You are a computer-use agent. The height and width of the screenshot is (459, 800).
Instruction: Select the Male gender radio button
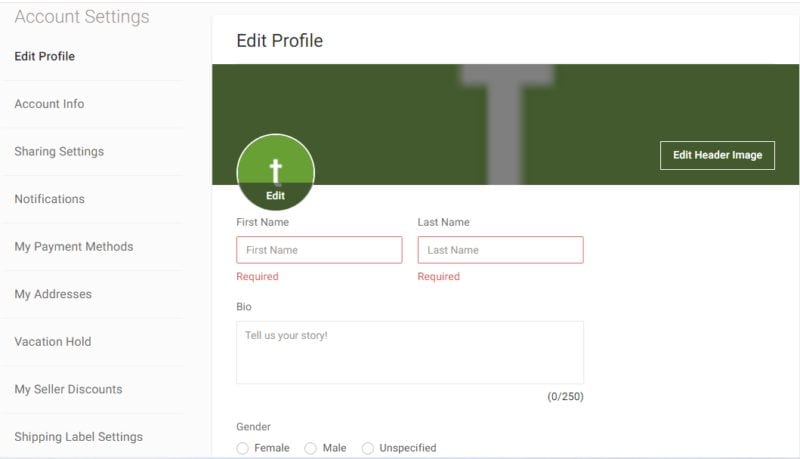(x=311, y=448)
